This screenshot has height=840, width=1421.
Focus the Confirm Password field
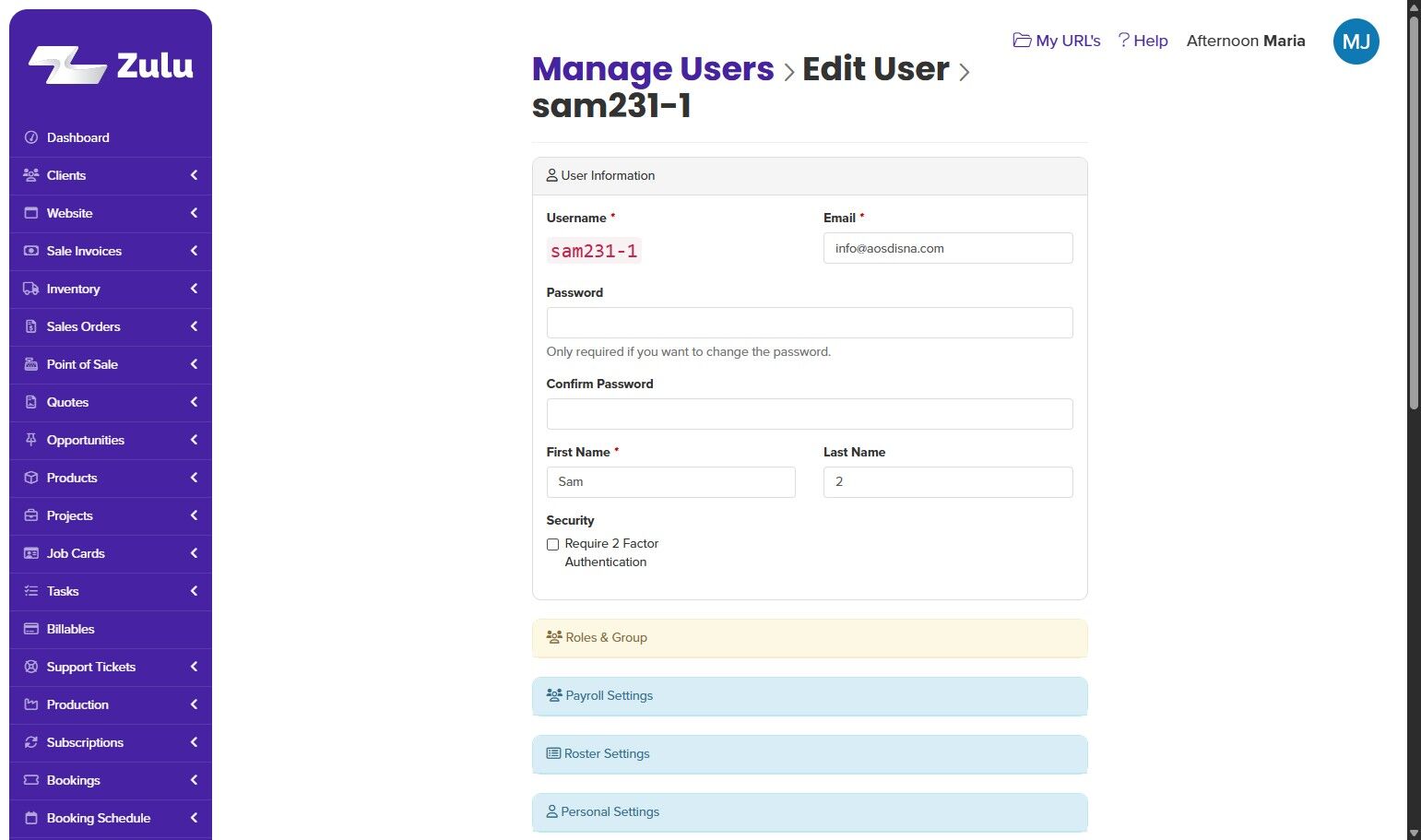[x=809, y=414]
